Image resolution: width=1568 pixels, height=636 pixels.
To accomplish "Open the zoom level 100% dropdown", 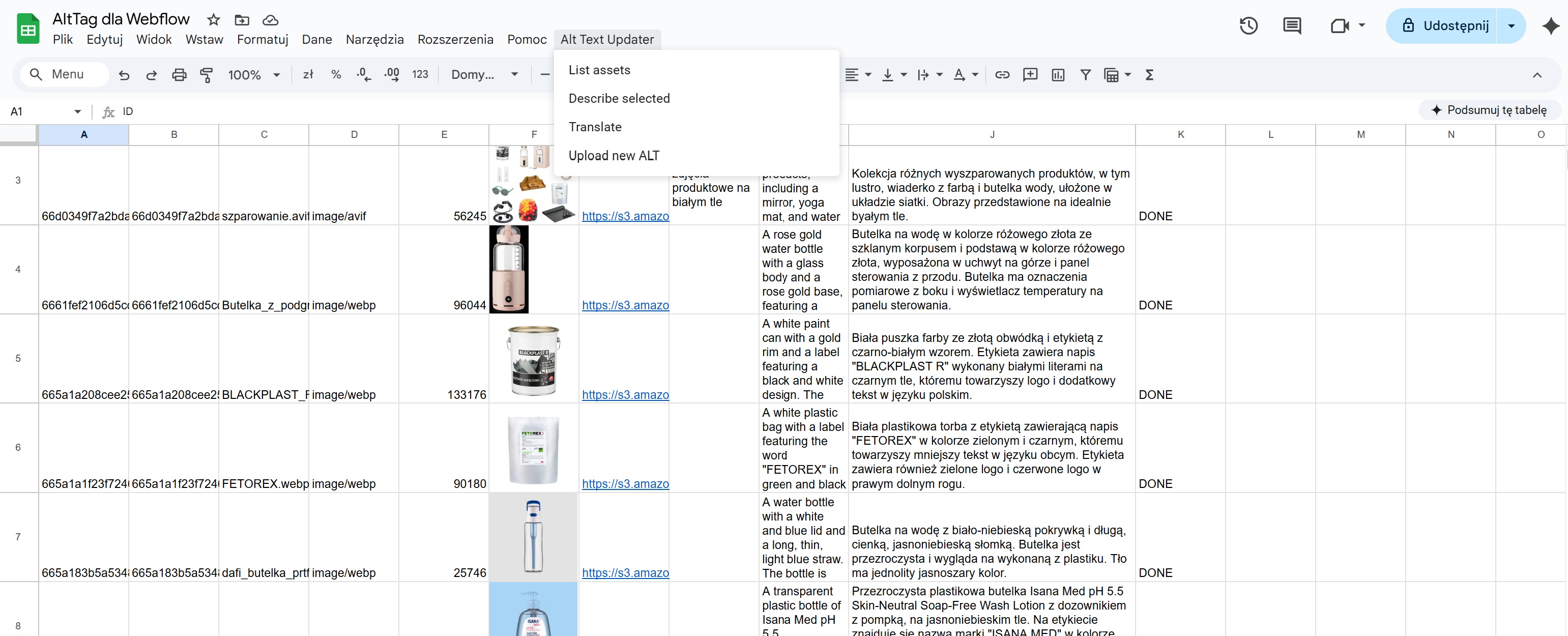I will click(x=254, y=74).
